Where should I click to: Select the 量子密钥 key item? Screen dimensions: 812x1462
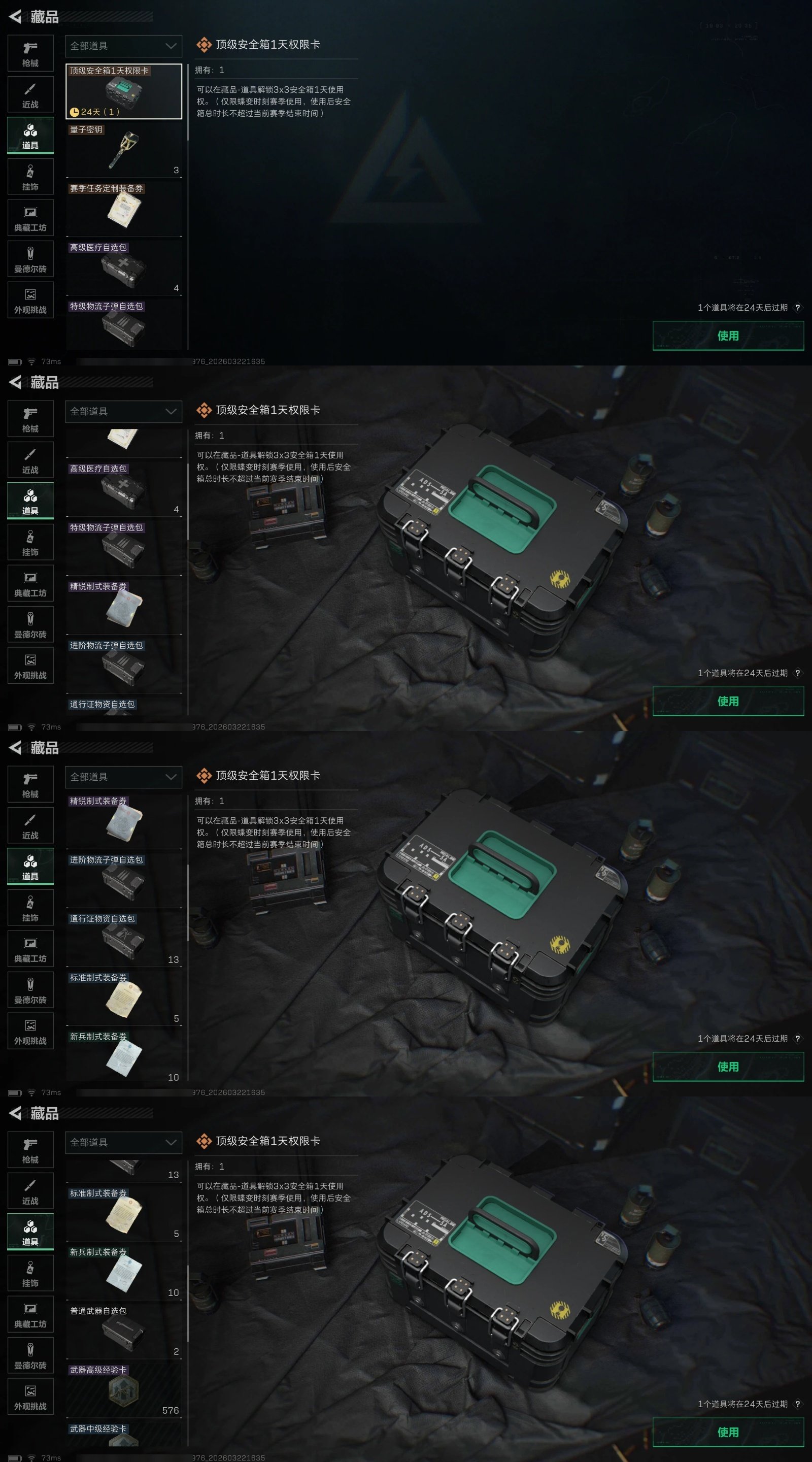tap(124, 150)
